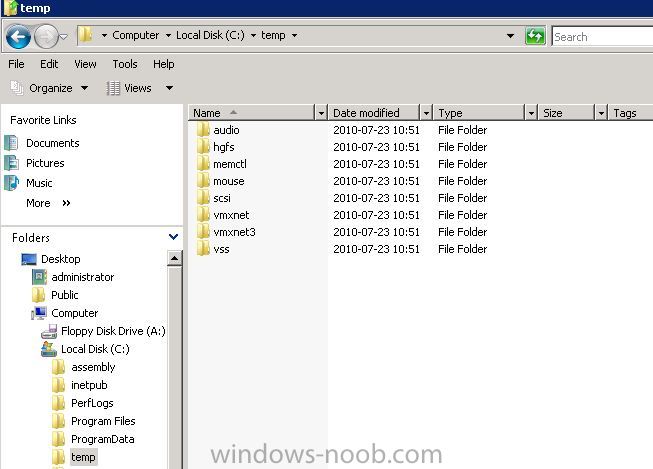This screenshot has width=653, height=469.
Task: Select ProgramData folder in the tree
Action: (93, 439)
